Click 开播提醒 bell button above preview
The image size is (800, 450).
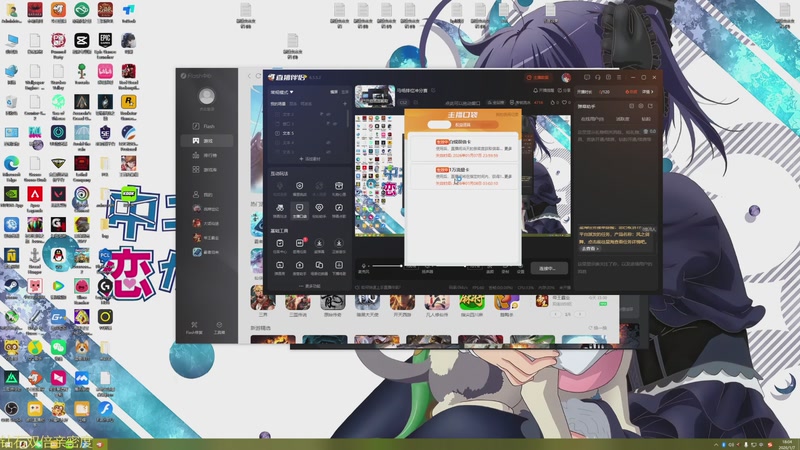pyautogui.click(x=543, y=91)
